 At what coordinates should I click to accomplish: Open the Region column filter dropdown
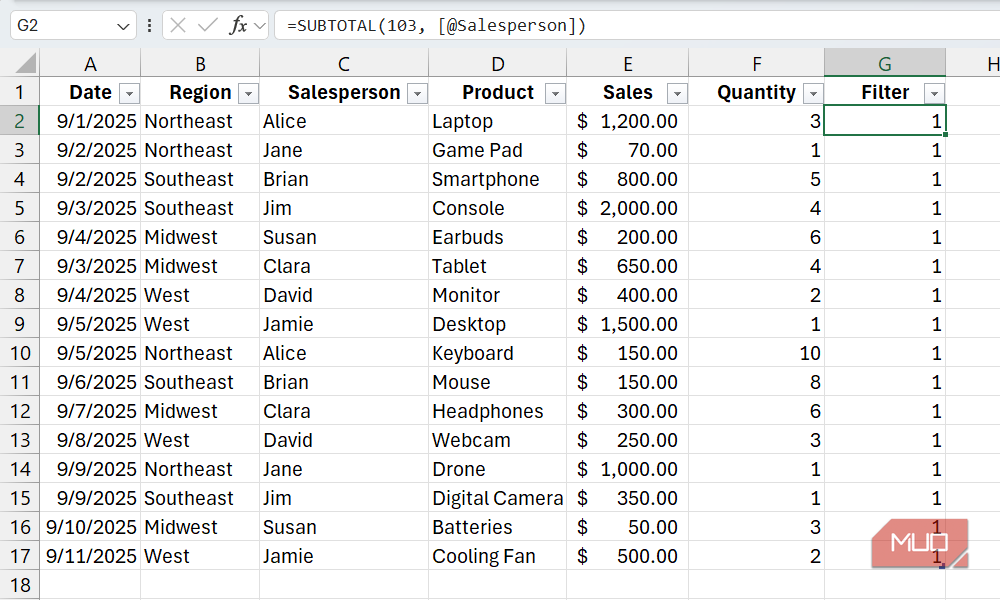248,93
